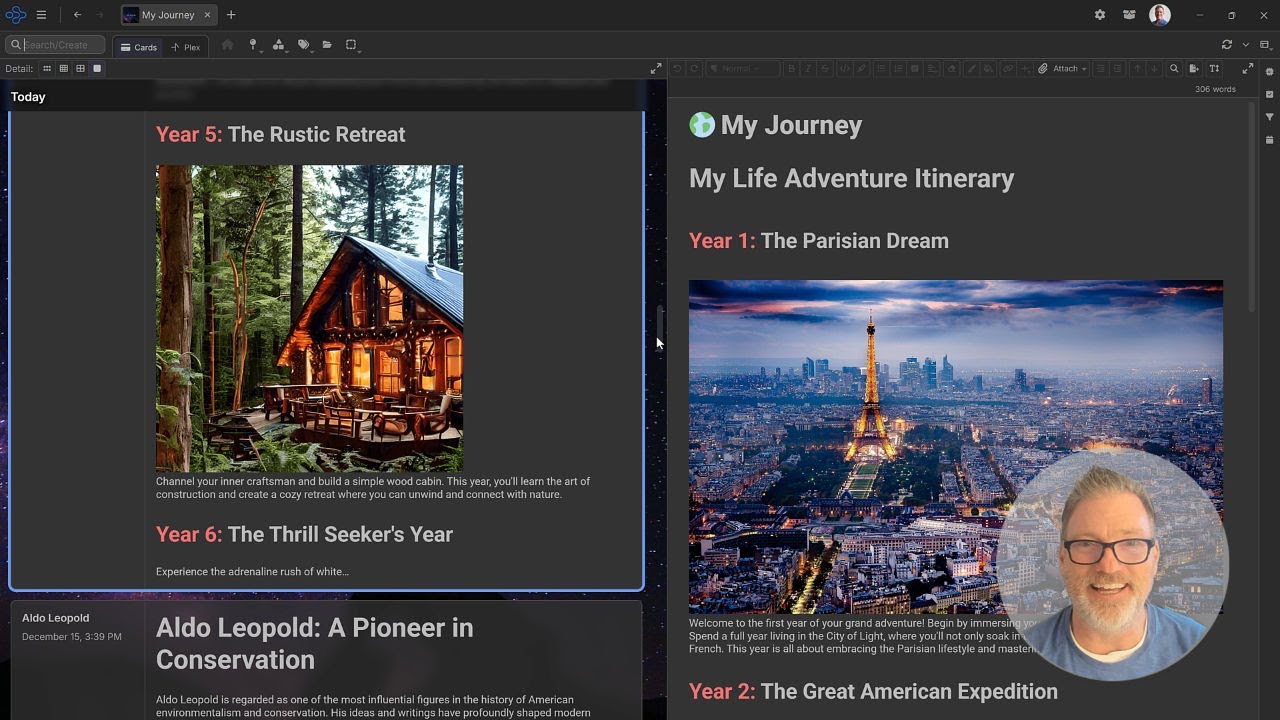Screen dimensions: 1280x720
Task: Move line up arrow
Action: 1137,69
